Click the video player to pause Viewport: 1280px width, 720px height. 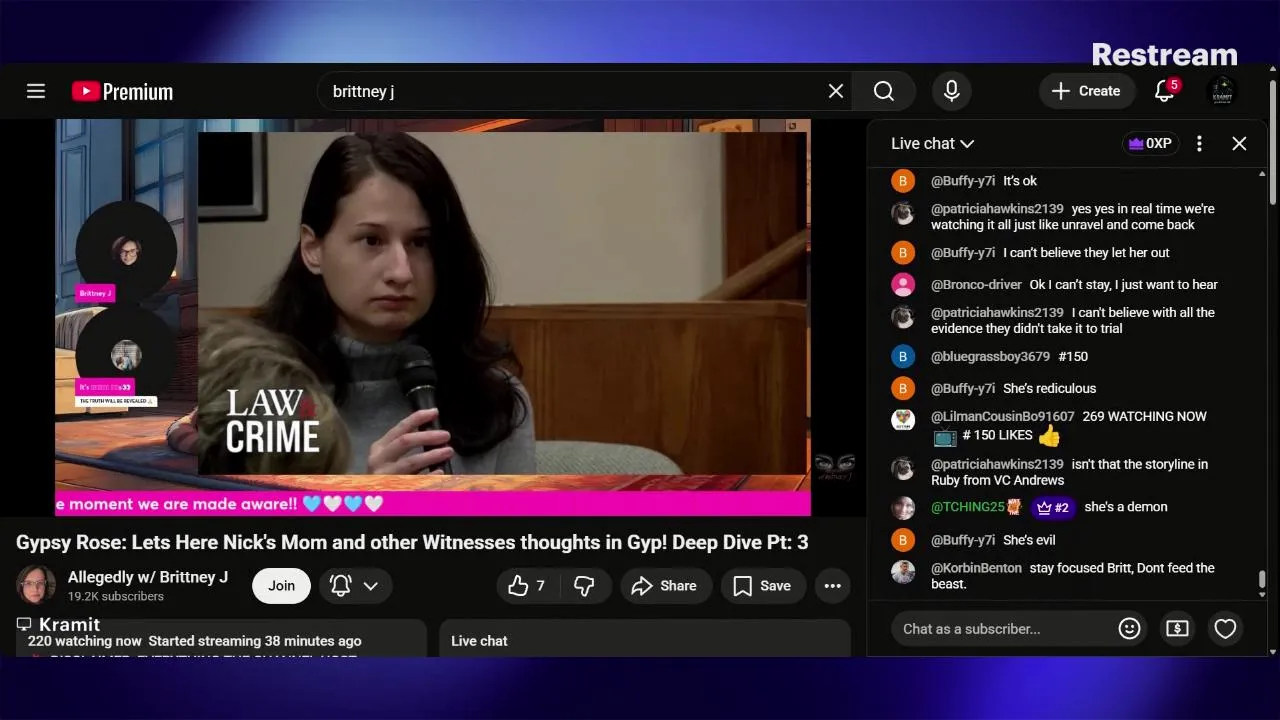pyautogui.click(x=432, y=317)
